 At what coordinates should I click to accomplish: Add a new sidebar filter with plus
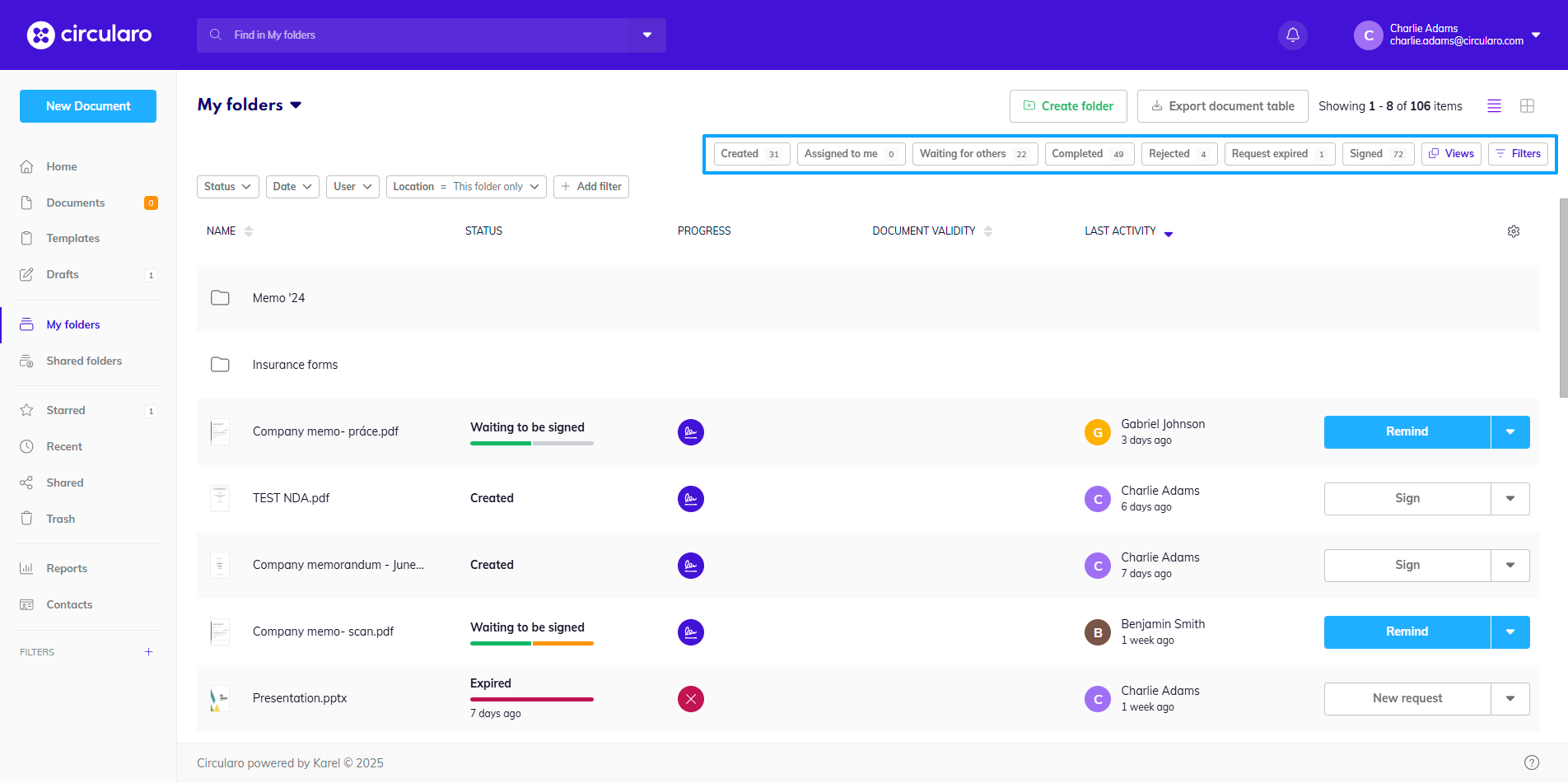point(148,652)
